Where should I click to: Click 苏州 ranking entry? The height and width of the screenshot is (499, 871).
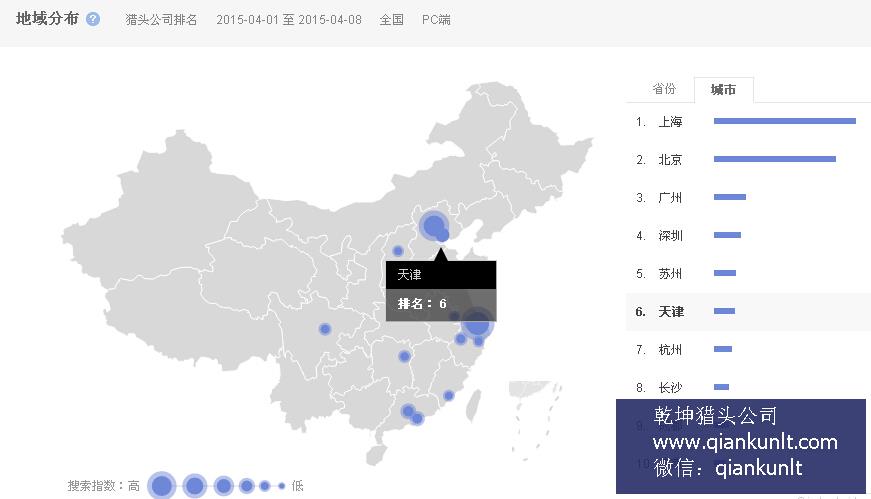point(670,274)
